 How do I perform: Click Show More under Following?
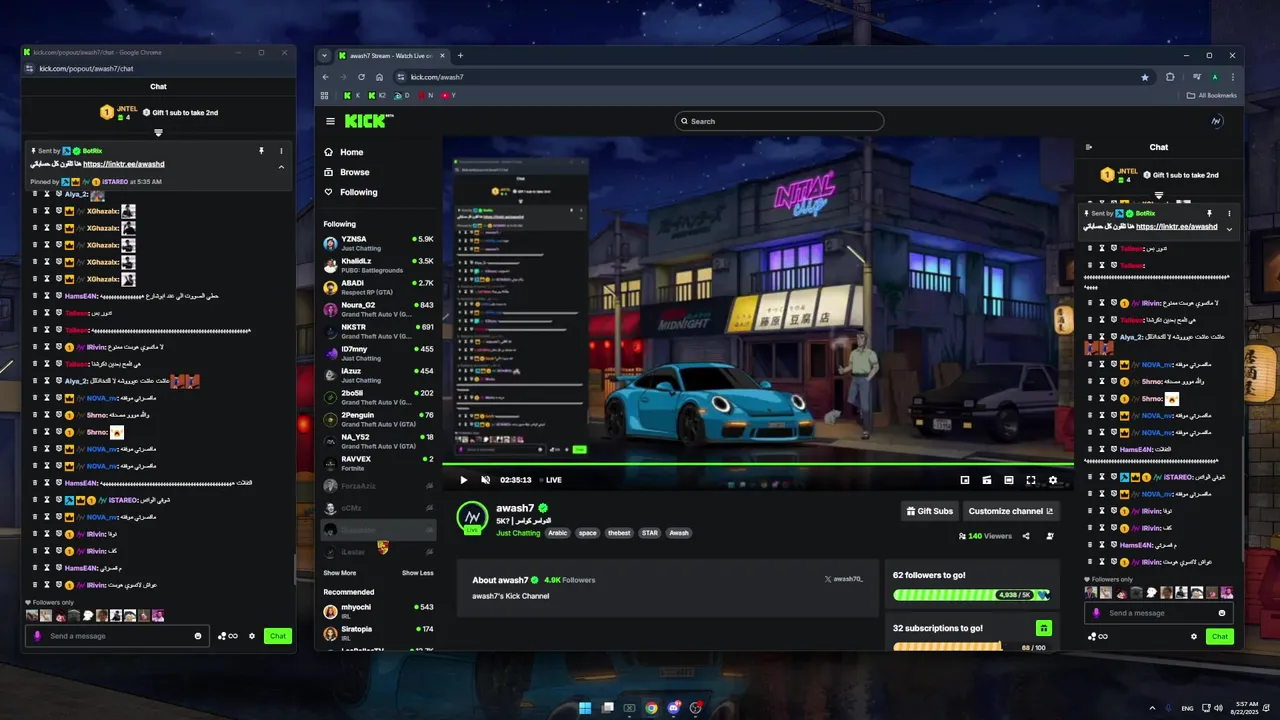340,573
